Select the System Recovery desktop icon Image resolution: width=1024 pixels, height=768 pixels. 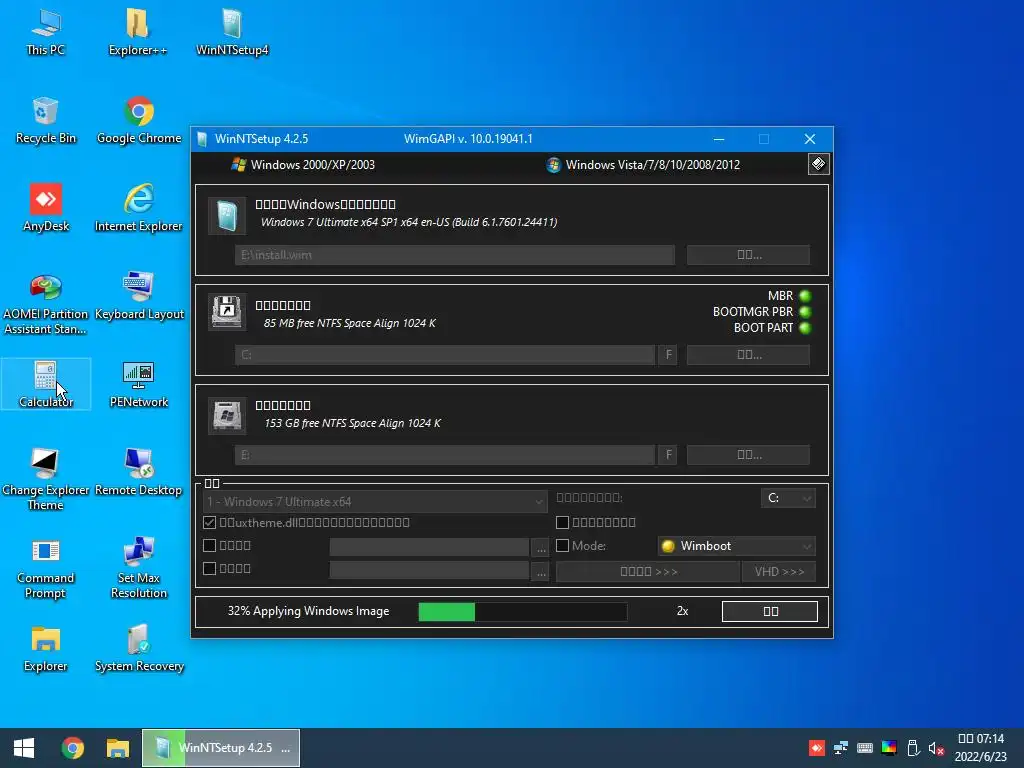pos(139,649)
